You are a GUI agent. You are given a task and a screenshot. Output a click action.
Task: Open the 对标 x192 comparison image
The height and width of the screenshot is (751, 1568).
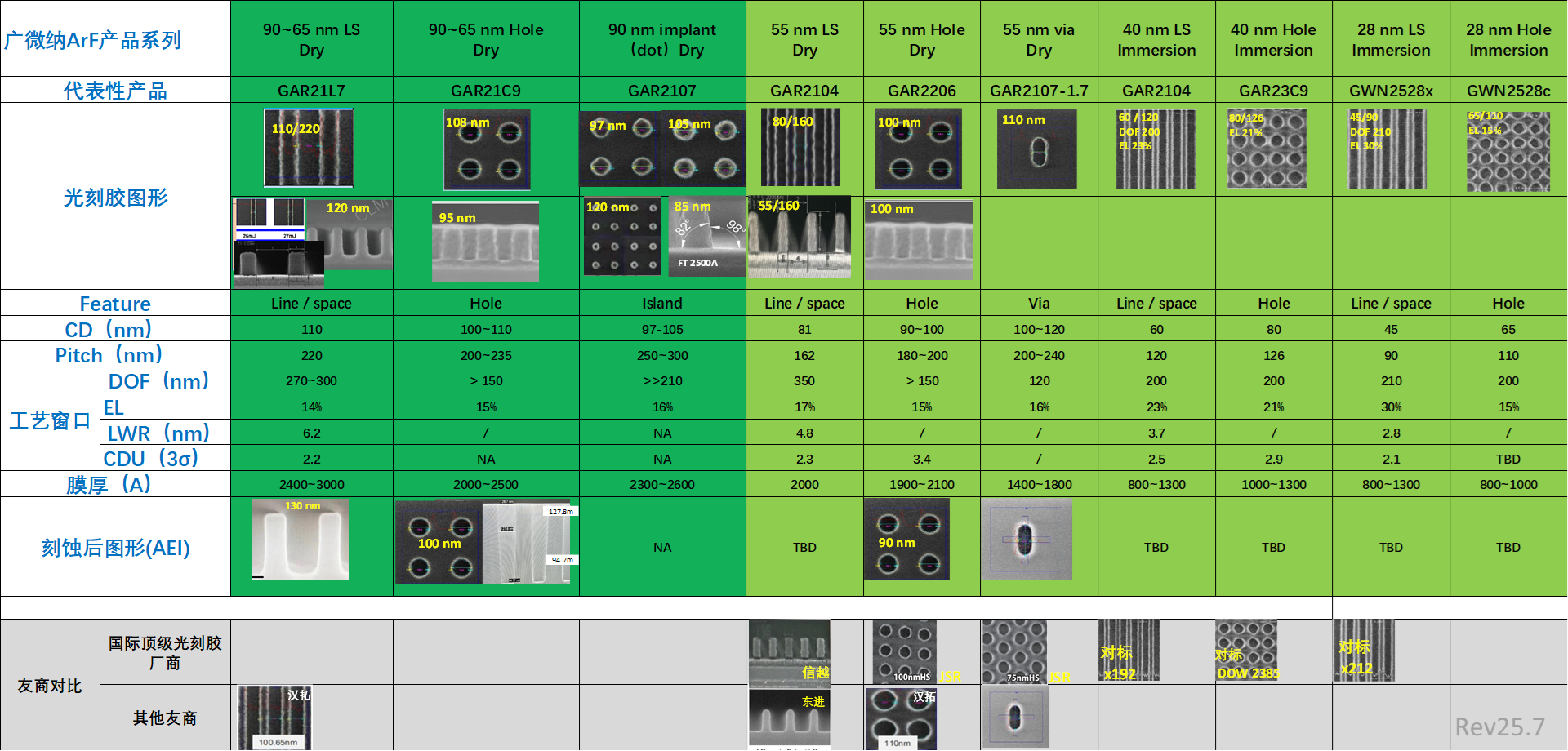pos(1129,651)
